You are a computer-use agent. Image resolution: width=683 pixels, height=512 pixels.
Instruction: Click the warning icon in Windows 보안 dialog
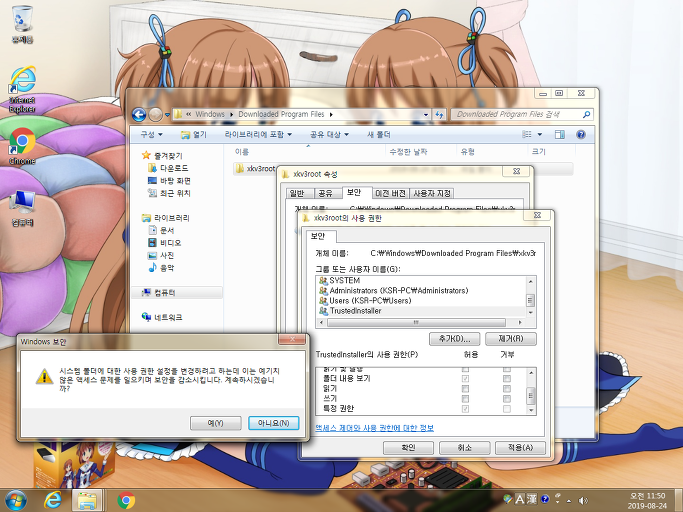(44, 376)
